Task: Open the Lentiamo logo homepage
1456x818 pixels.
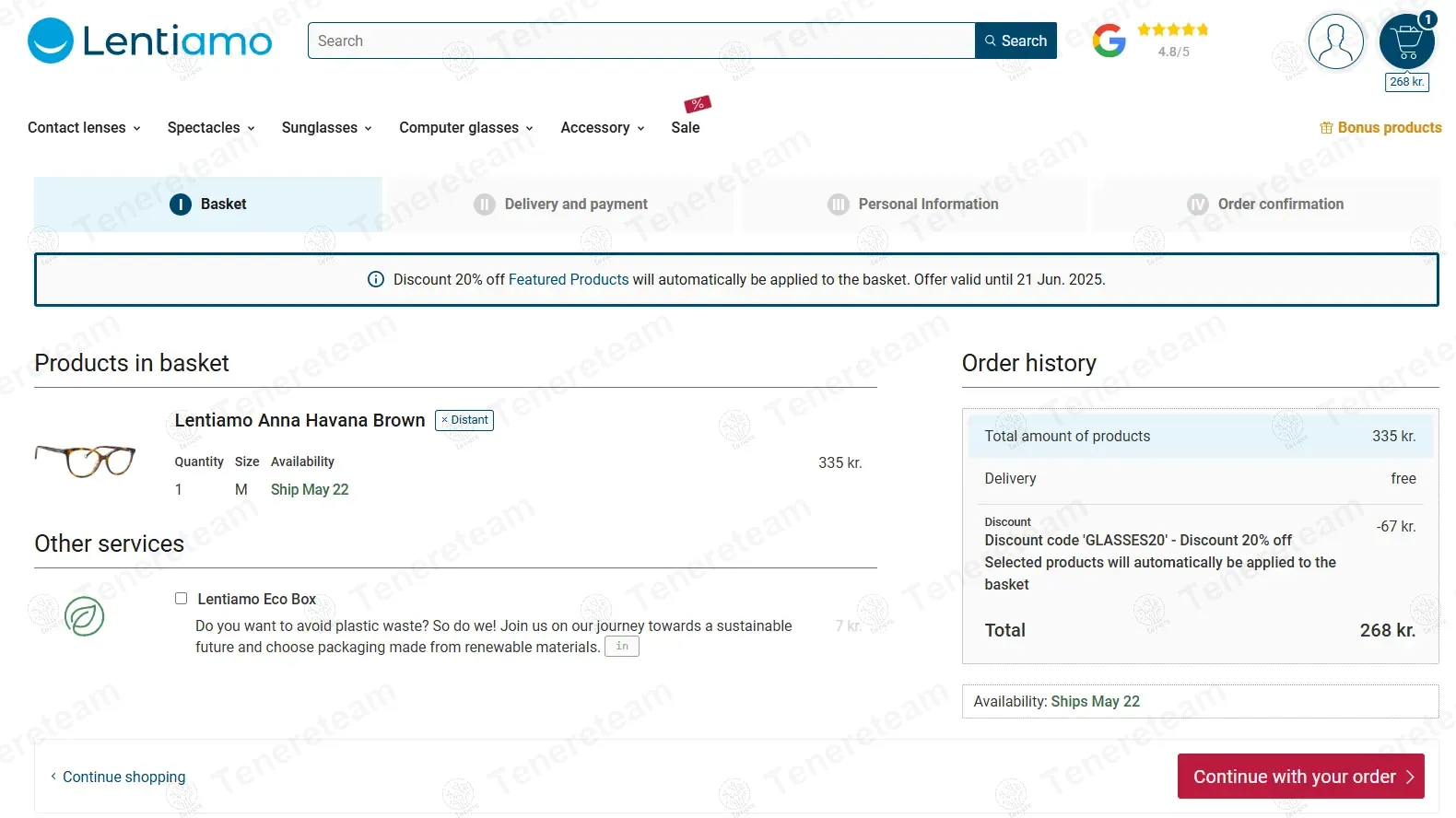Action: (x=150, y=41)
